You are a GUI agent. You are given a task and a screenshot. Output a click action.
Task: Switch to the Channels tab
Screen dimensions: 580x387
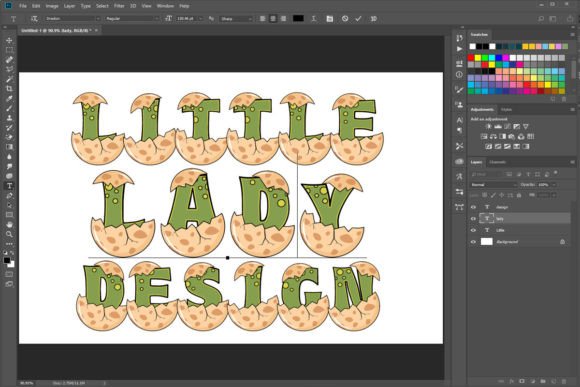coord(498,162)
